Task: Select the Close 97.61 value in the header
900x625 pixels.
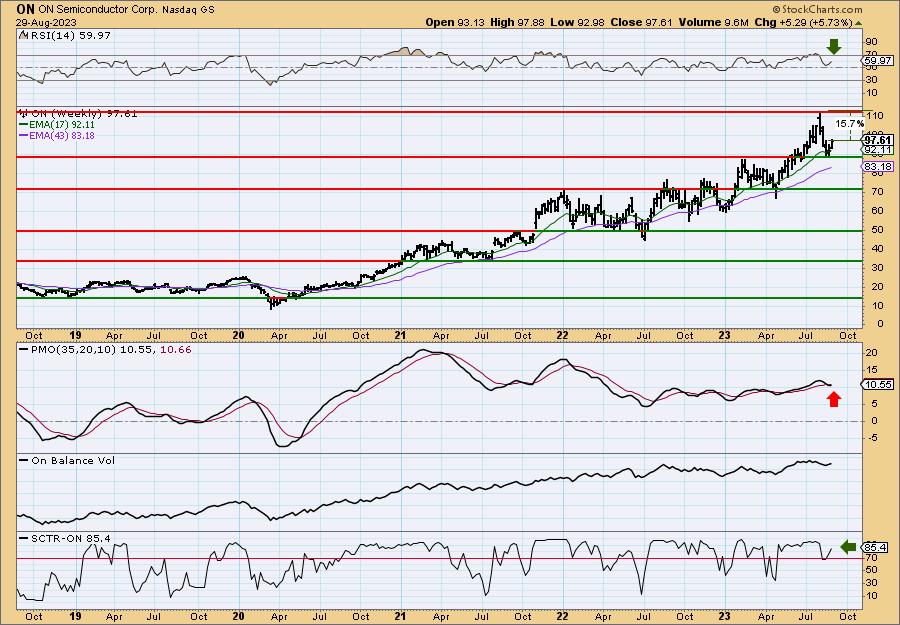Action: click(x=641, y=22)
